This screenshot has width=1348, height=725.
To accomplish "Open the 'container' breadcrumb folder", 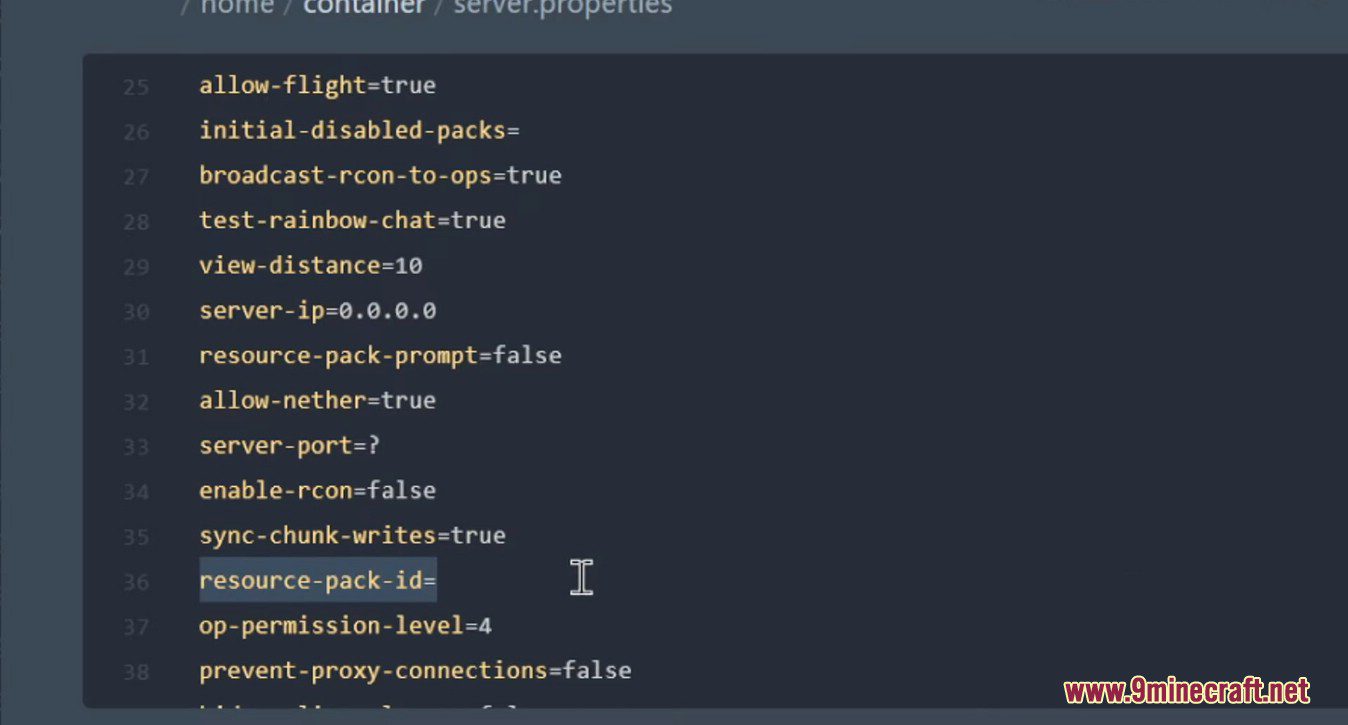I will (x=364, y=7).
